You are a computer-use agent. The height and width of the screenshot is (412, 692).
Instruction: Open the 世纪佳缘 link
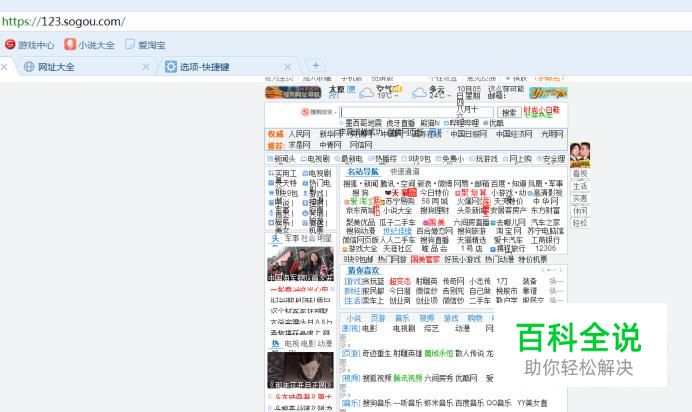397,231
